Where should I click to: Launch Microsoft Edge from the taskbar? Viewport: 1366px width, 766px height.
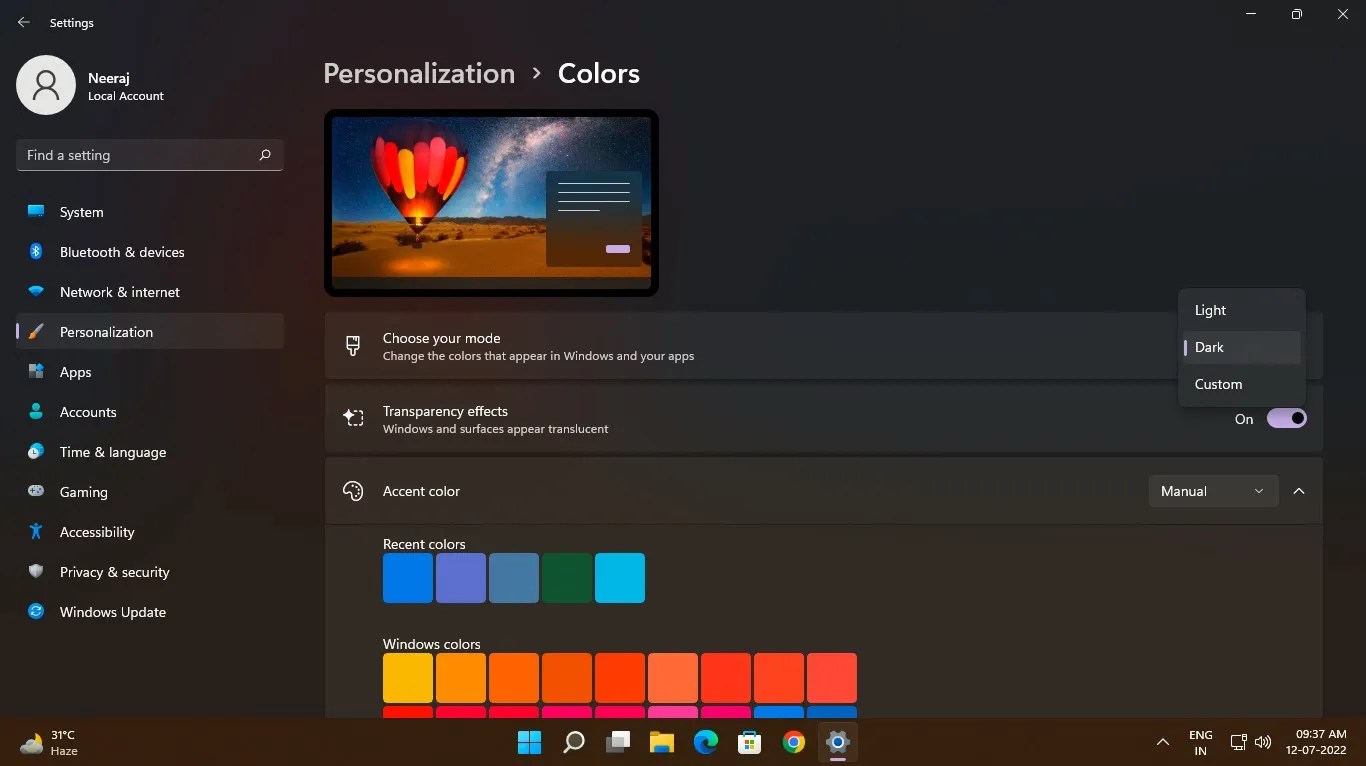705,742
